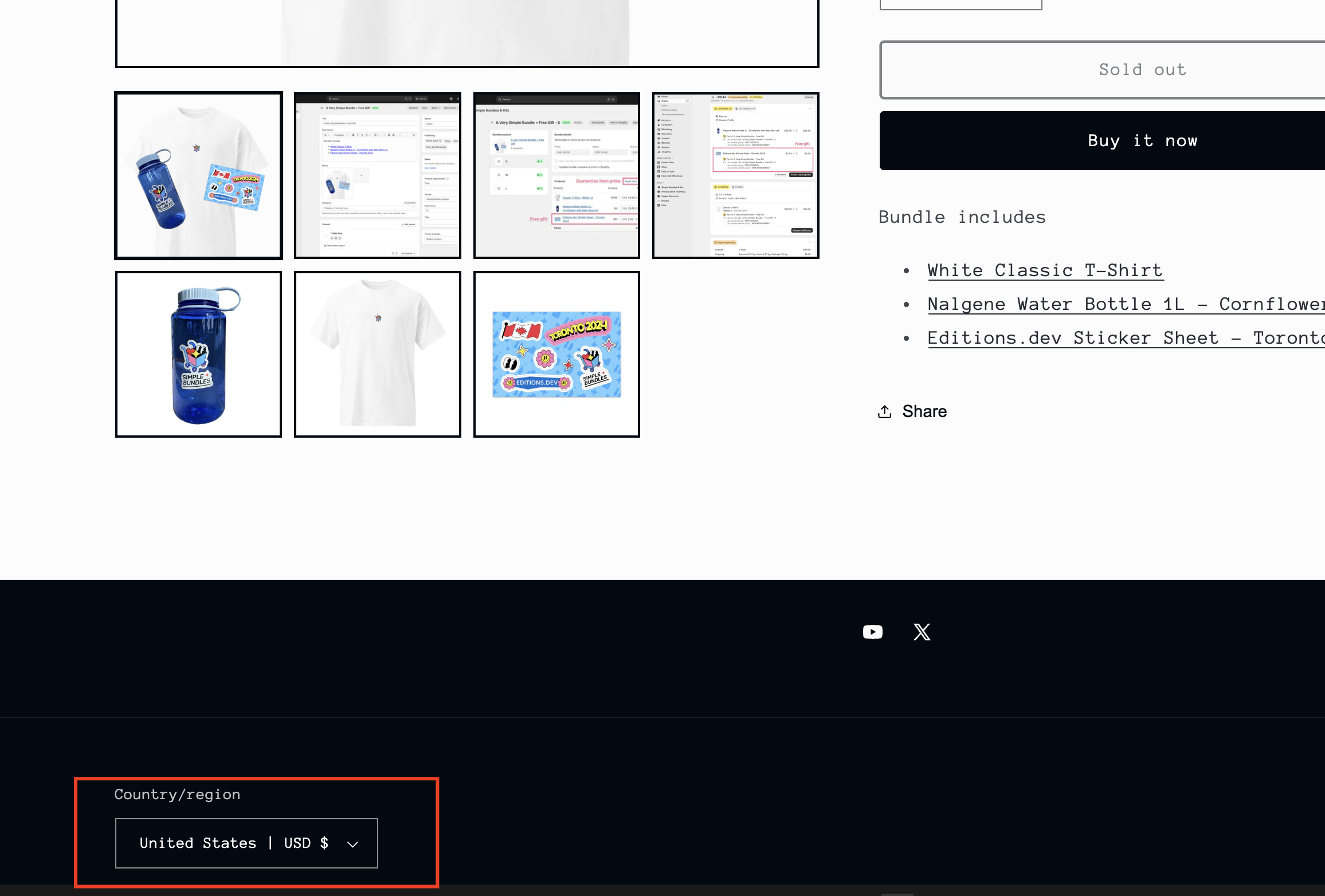Screen dimensions: 1325x896
Task: Open United States USD currency dropdown
Action: 234,843
